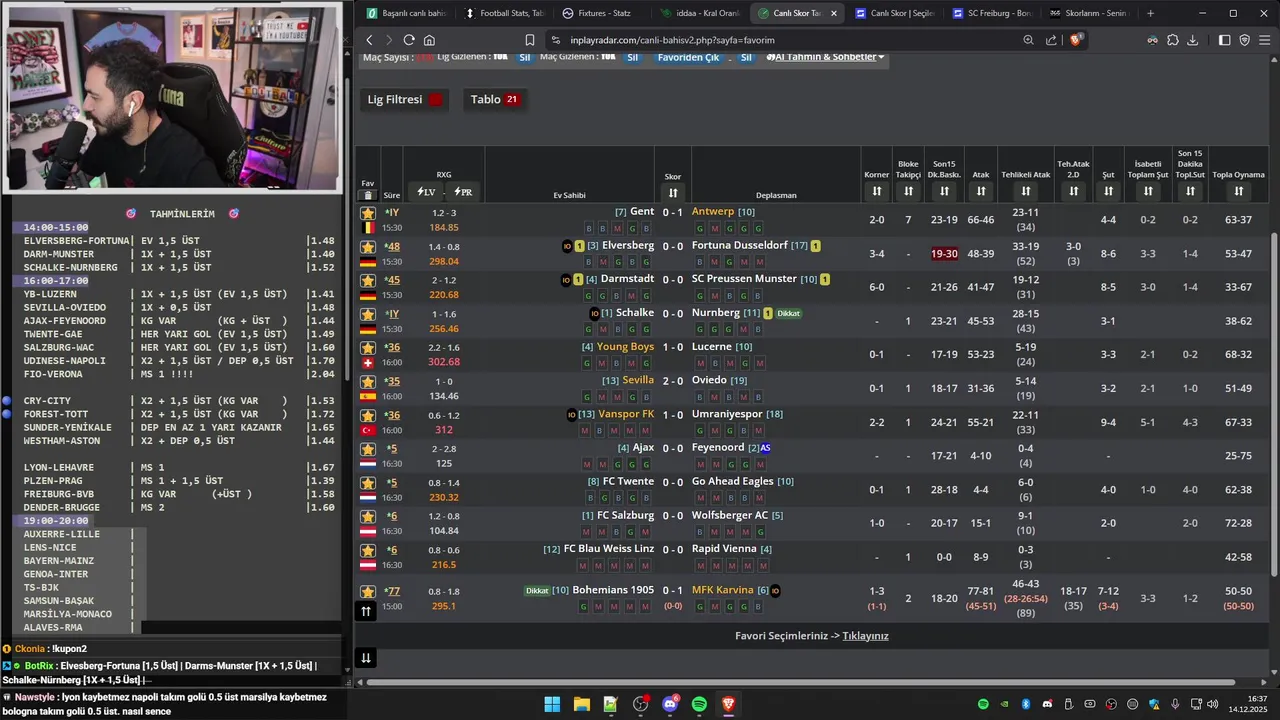Sort by Teh.Atak 2.D column arrows
1280x720 pixels.
tap(1073, 191)
